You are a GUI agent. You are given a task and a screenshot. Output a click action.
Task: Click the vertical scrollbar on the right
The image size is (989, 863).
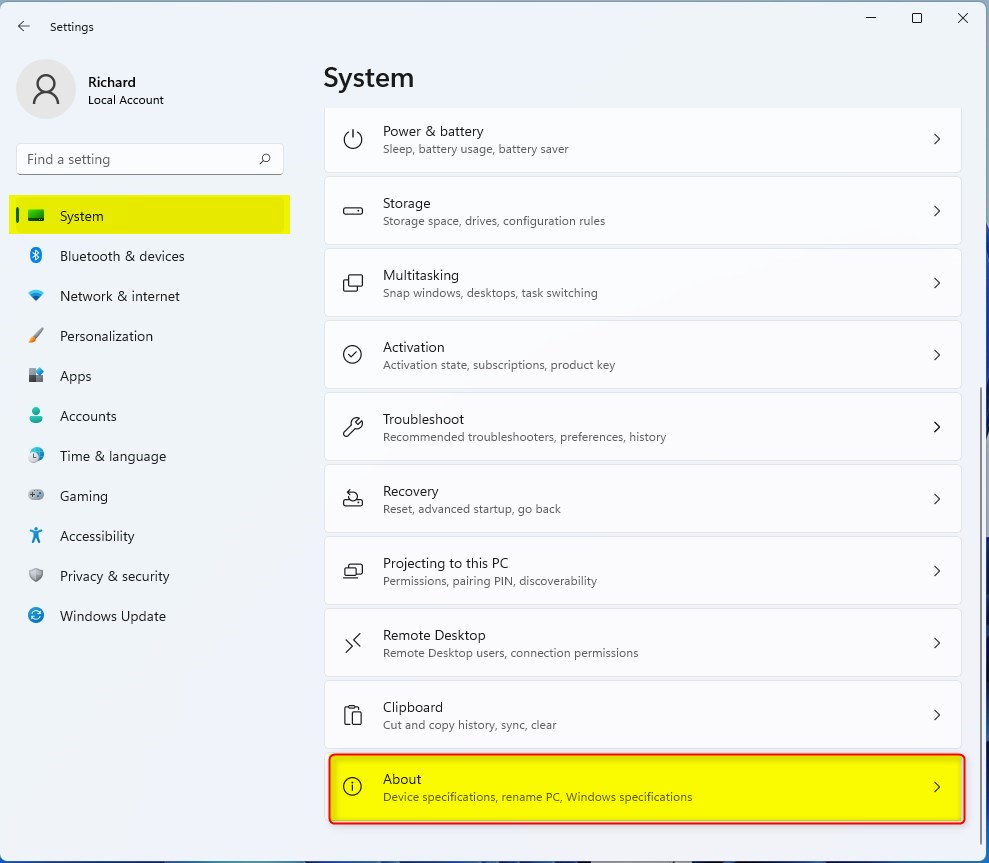point(979,600)
